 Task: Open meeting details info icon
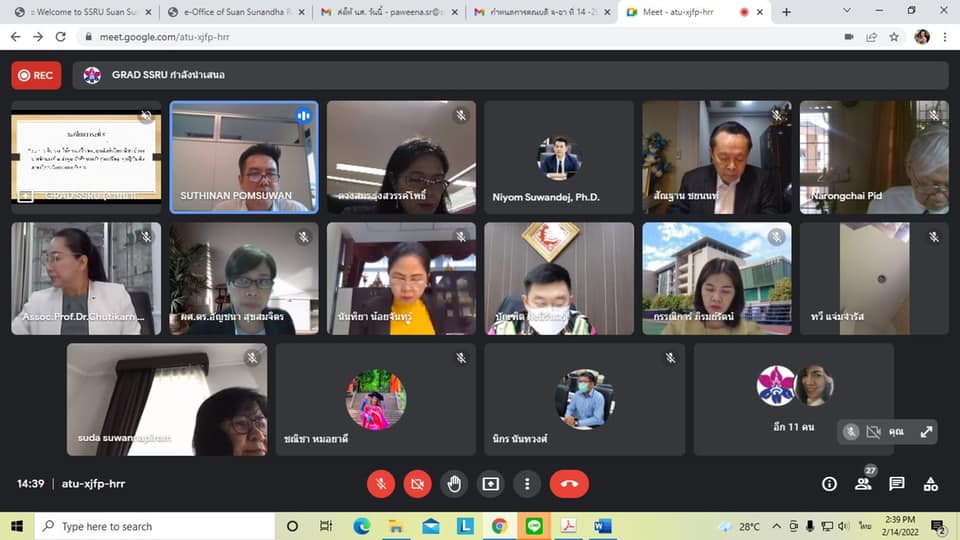(829, 484)
